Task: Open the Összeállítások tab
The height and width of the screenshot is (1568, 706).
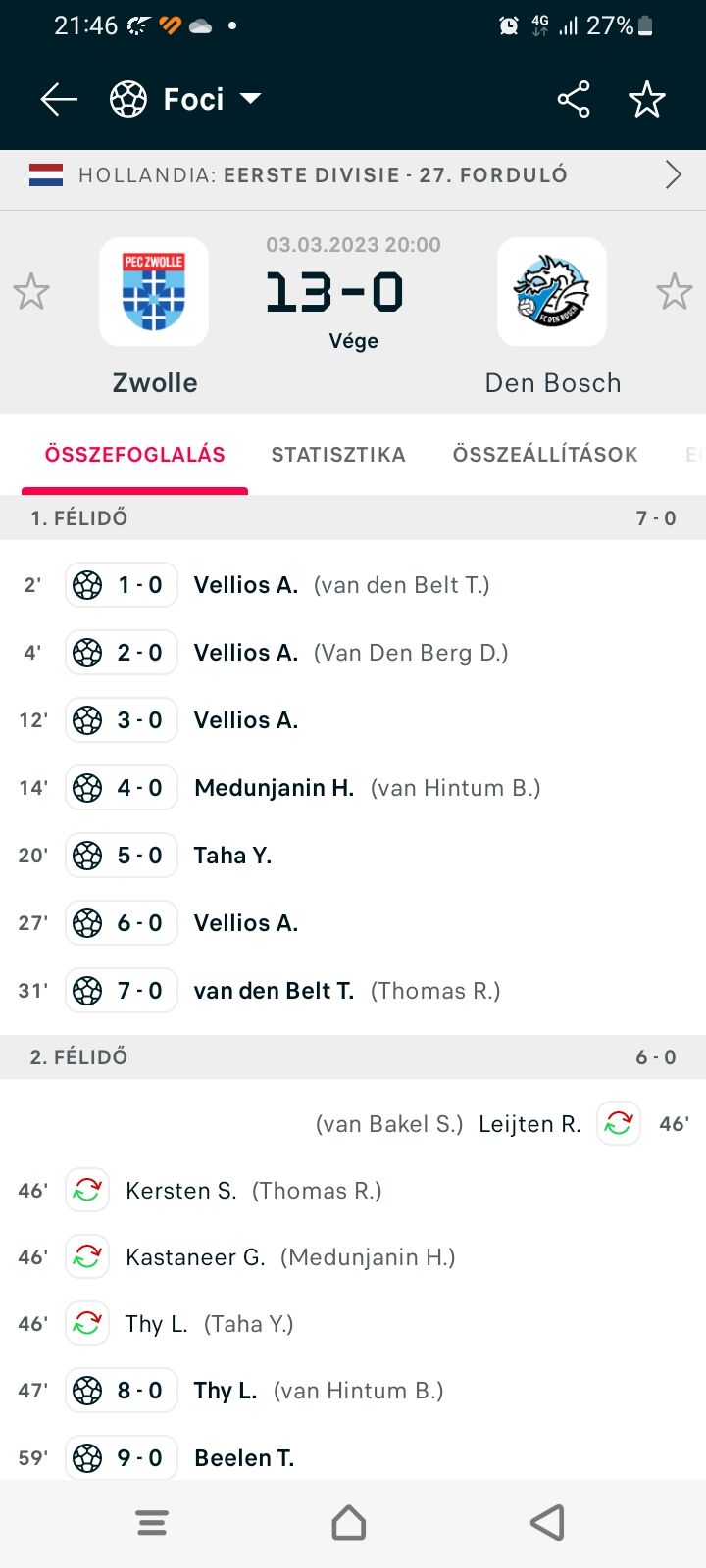Action: tap(545, 455)
